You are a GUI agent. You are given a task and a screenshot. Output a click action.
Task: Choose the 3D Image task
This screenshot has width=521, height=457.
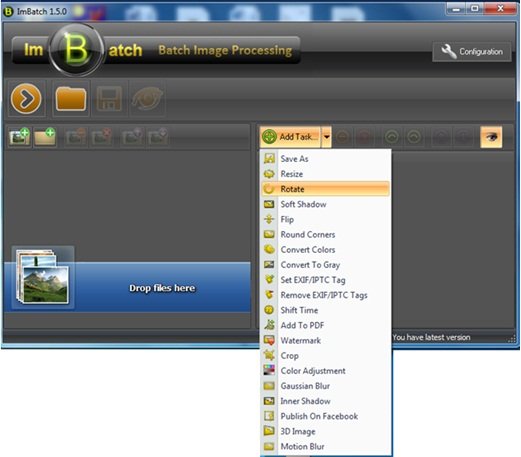pos(325,431)
